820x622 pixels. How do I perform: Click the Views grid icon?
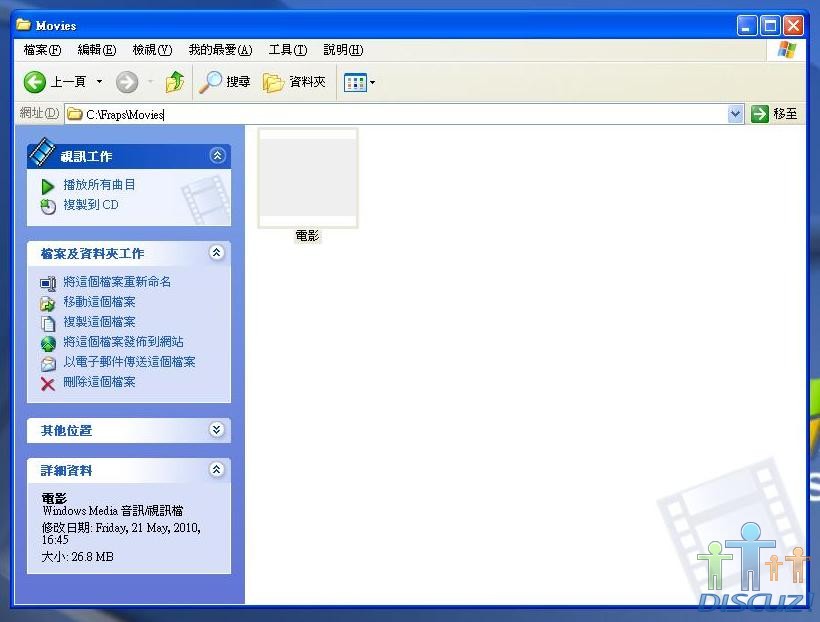pyautogui.click(x=354, y=83)
